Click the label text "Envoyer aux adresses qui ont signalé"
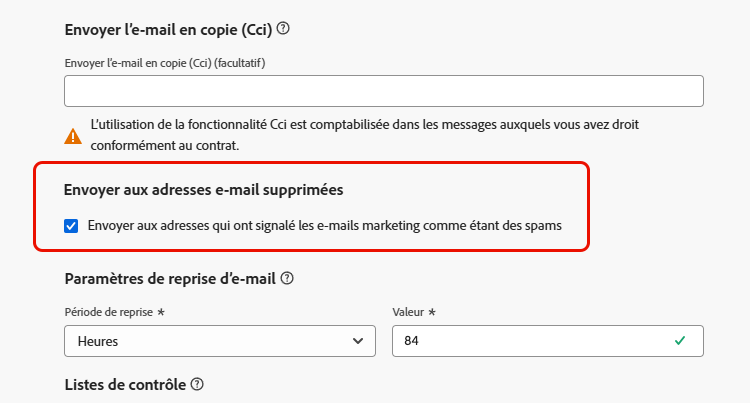The width and height of the screenshot is (750, 403). pyautogui.click(x=200, y=226)
